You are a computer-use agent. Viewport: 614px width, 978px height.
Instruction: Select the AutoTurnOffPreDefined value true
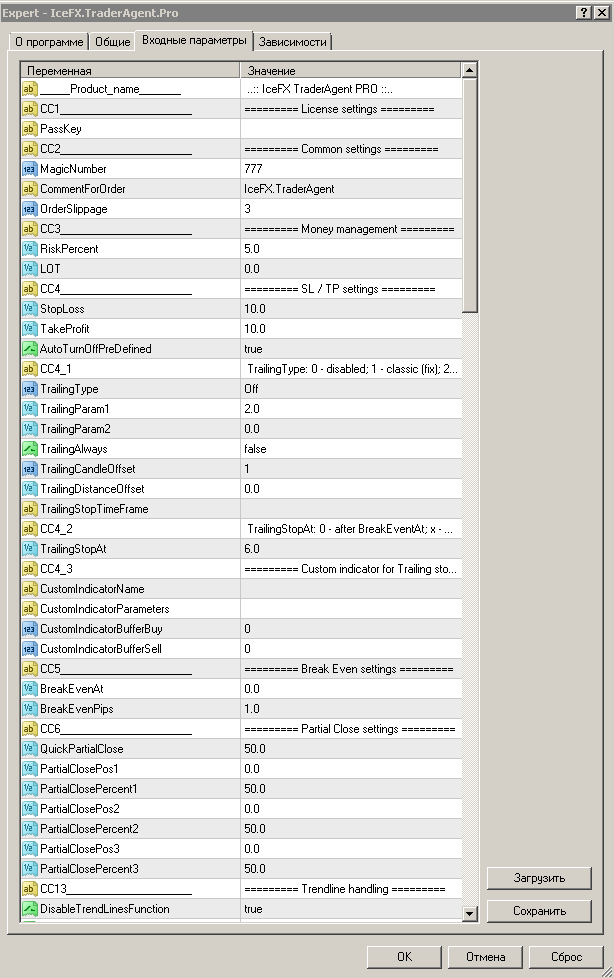[x=253, y=349]
